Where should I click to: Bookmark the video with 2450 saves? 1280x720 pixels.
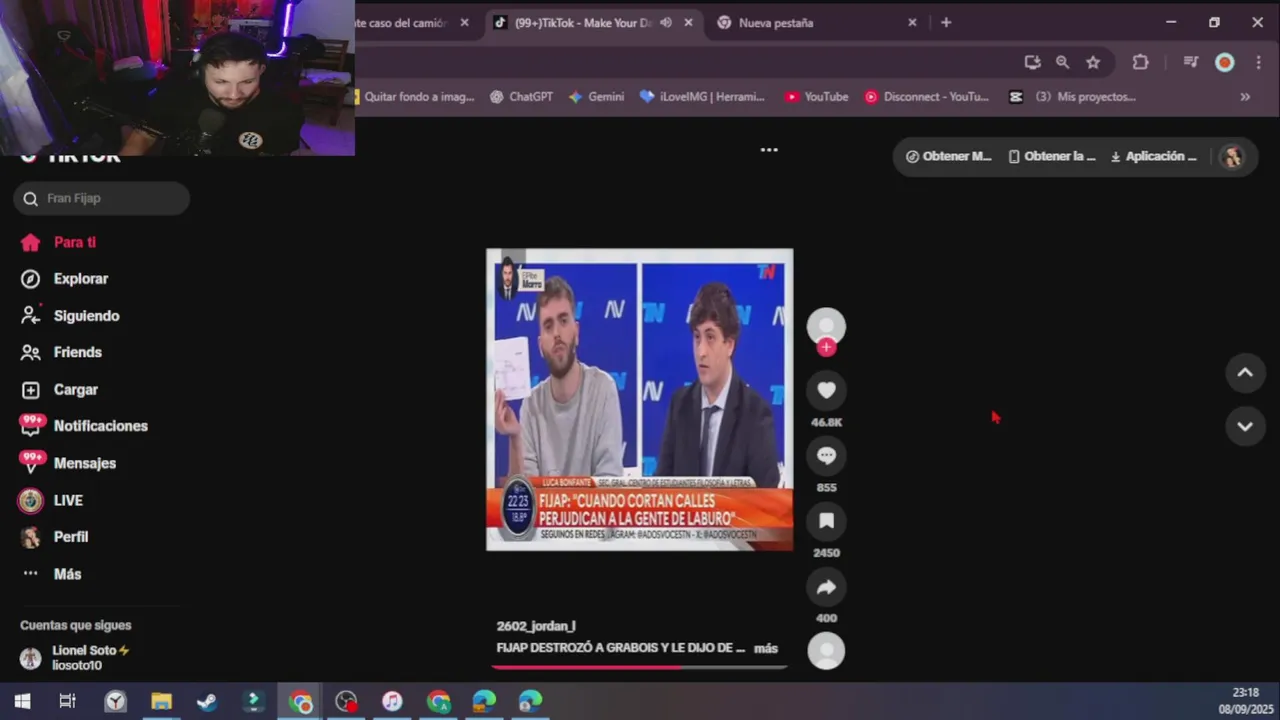826,521
